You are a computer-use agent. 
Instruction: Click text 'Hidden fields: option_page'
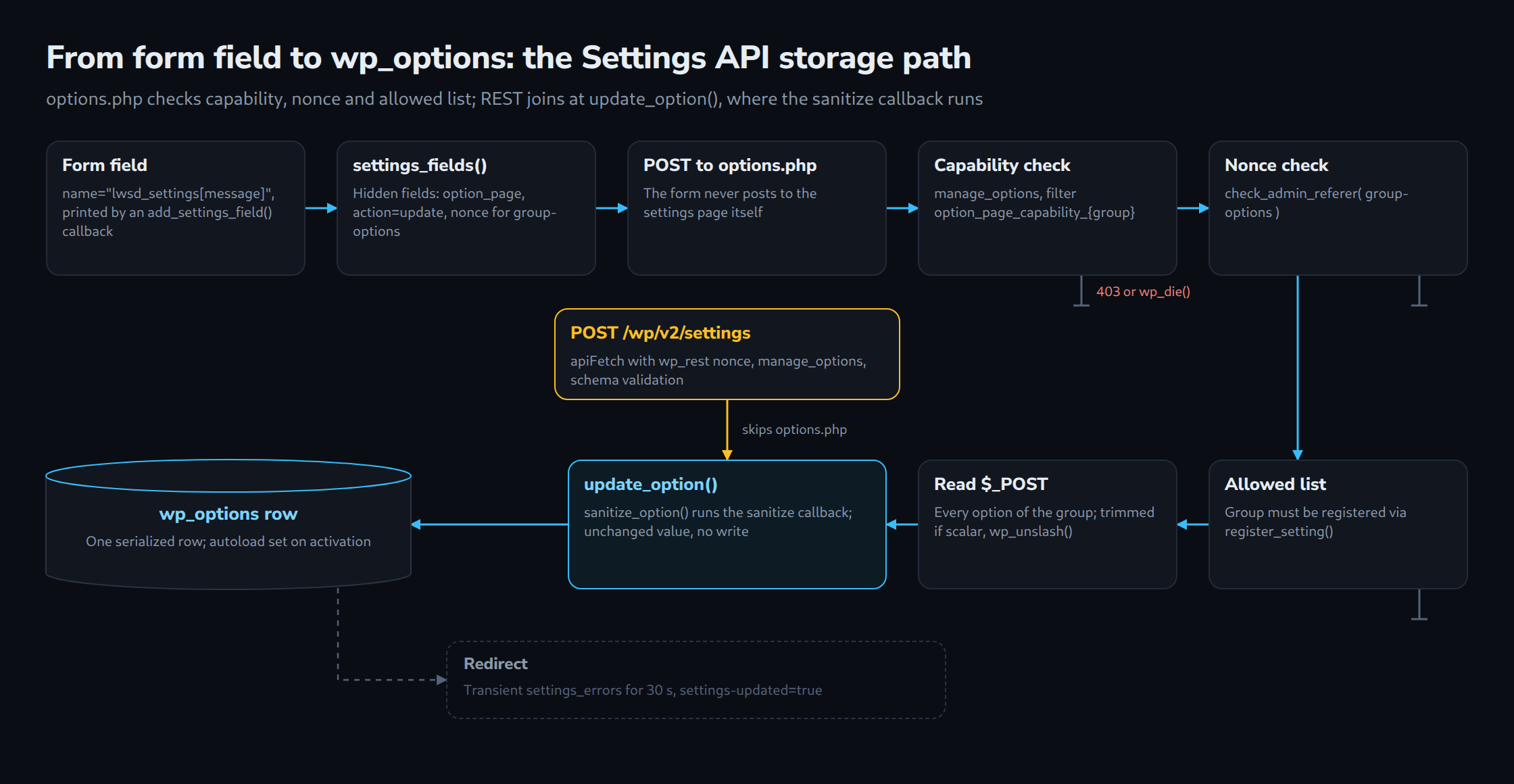pyautogui.click(x=439, y=193)
